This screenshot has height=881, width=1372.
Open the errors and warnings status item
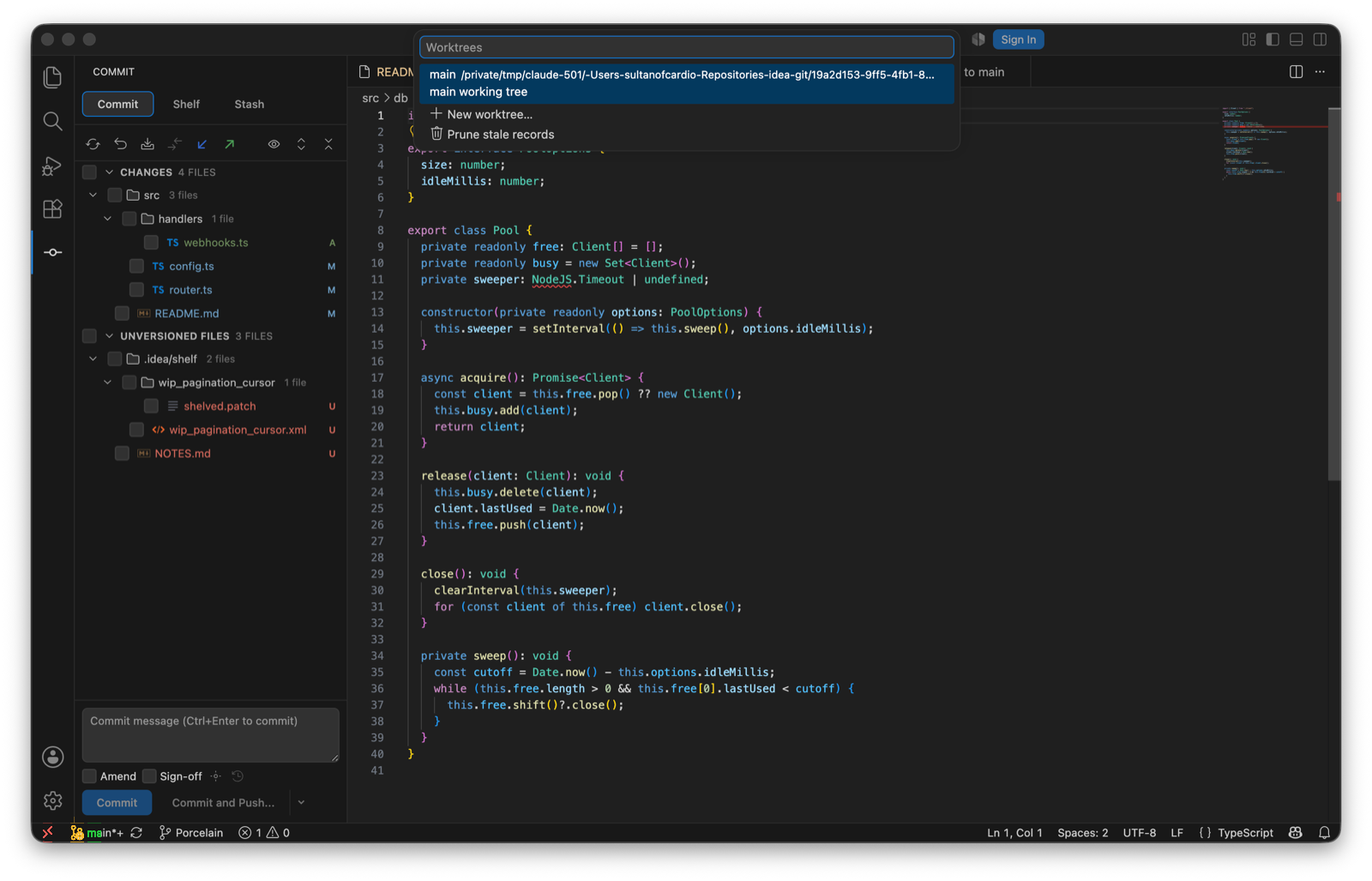click(x=264, y=832)
